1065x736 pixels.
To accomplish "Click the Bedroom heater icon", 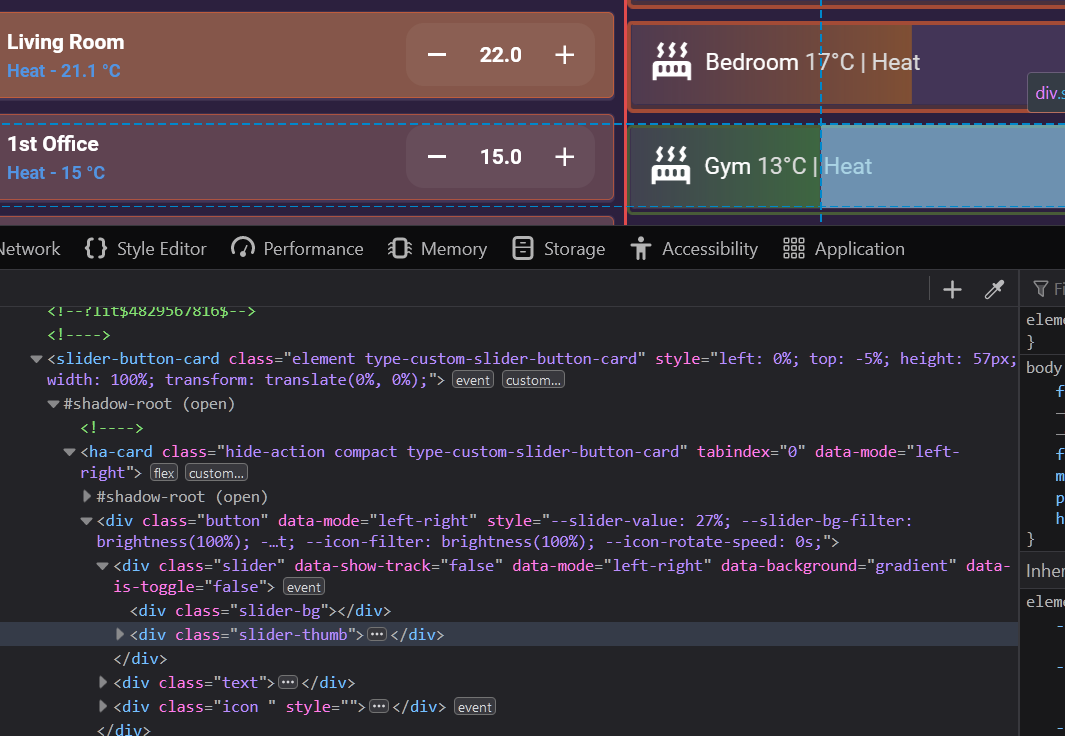I will (x=672, y=62).
